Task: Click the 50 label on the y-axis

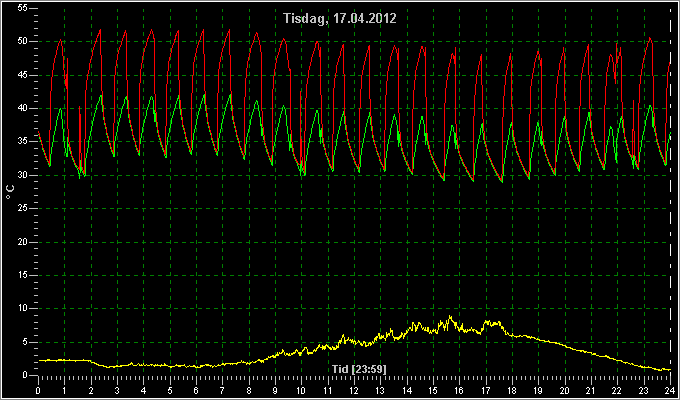Action: click(23, 42)
